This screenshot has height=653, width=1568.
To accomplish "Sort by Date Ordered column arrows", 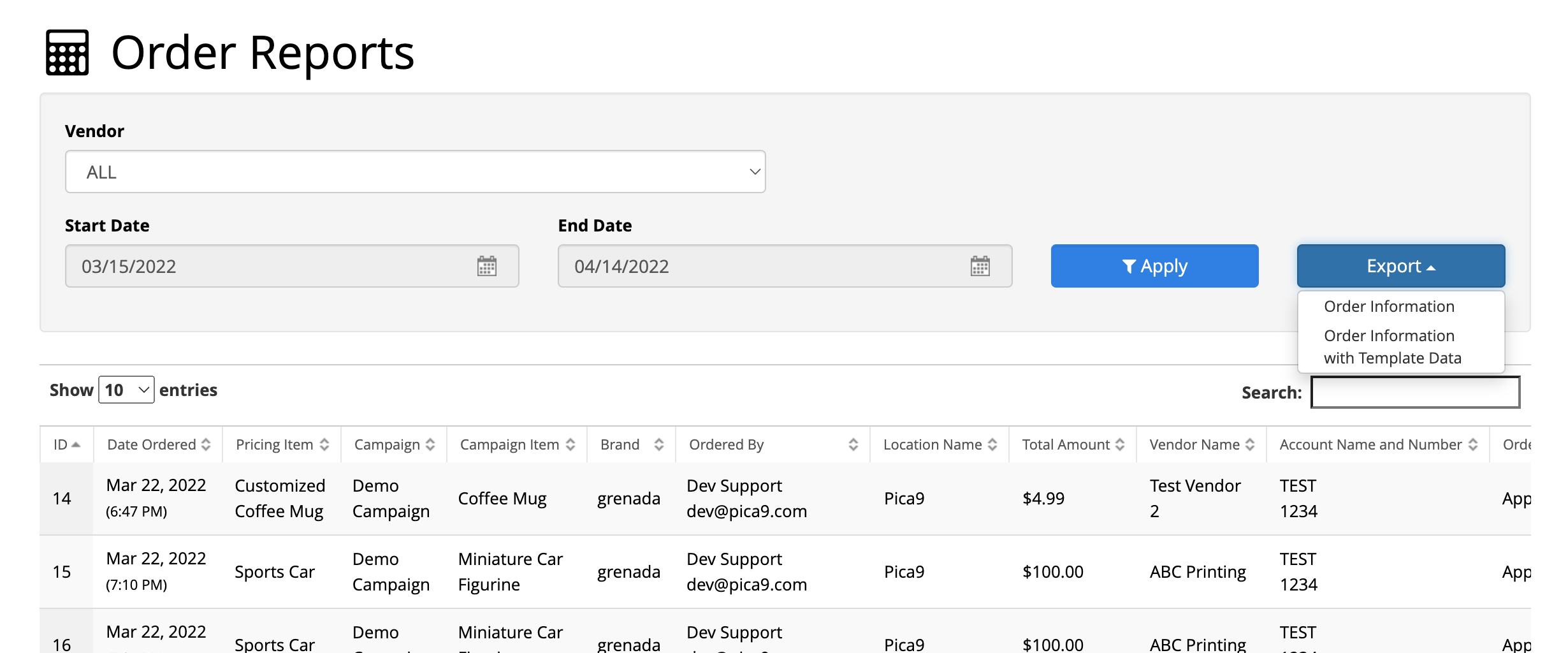I will [x=206, y=444].
